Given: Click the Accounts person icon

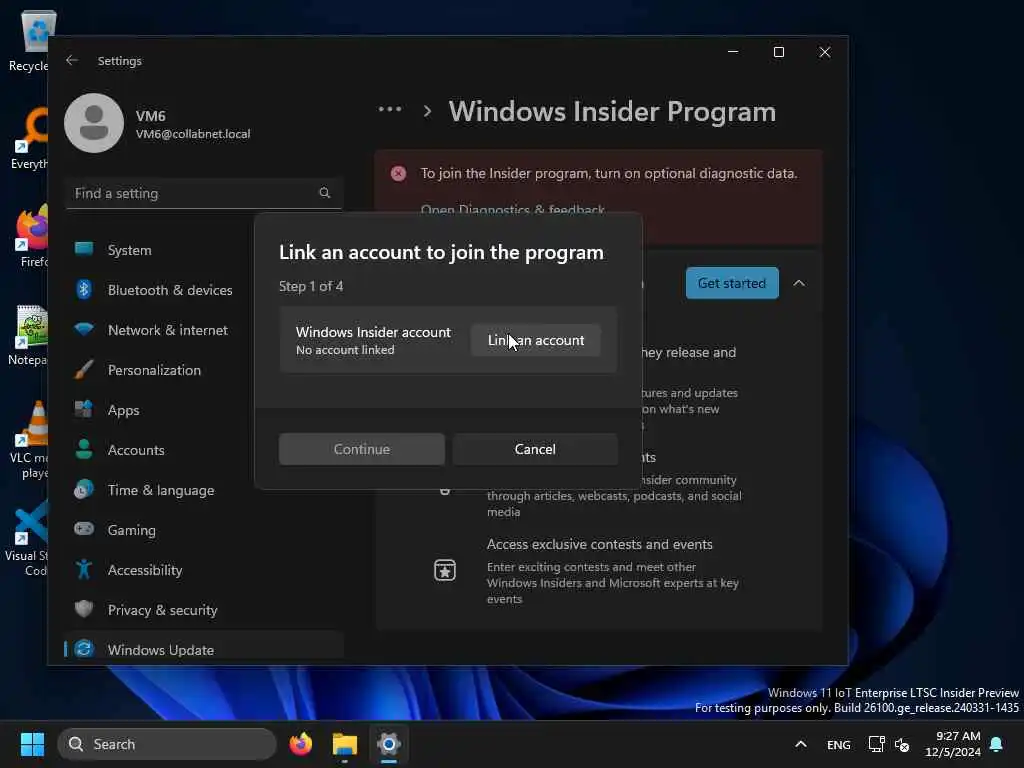Looking at the screenshot, I should pos(84,449).
